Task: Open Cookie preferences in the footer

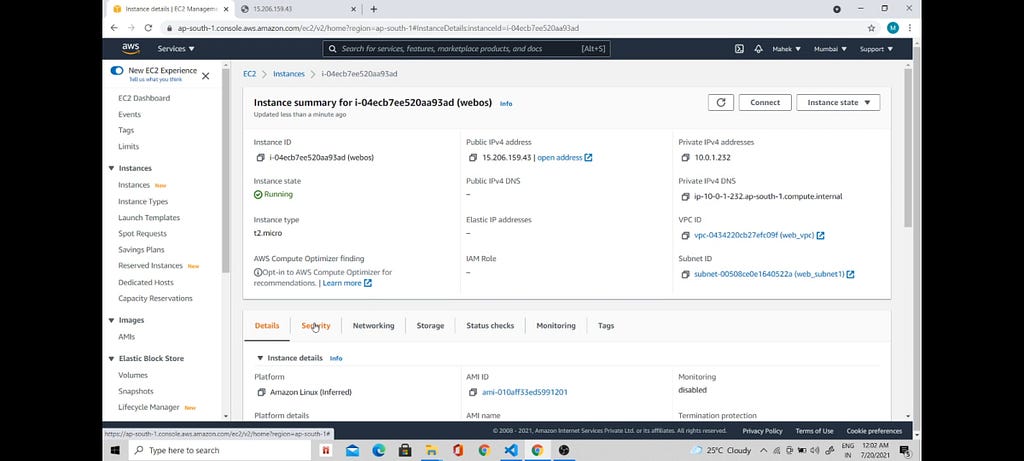Action: pos(874,431)
